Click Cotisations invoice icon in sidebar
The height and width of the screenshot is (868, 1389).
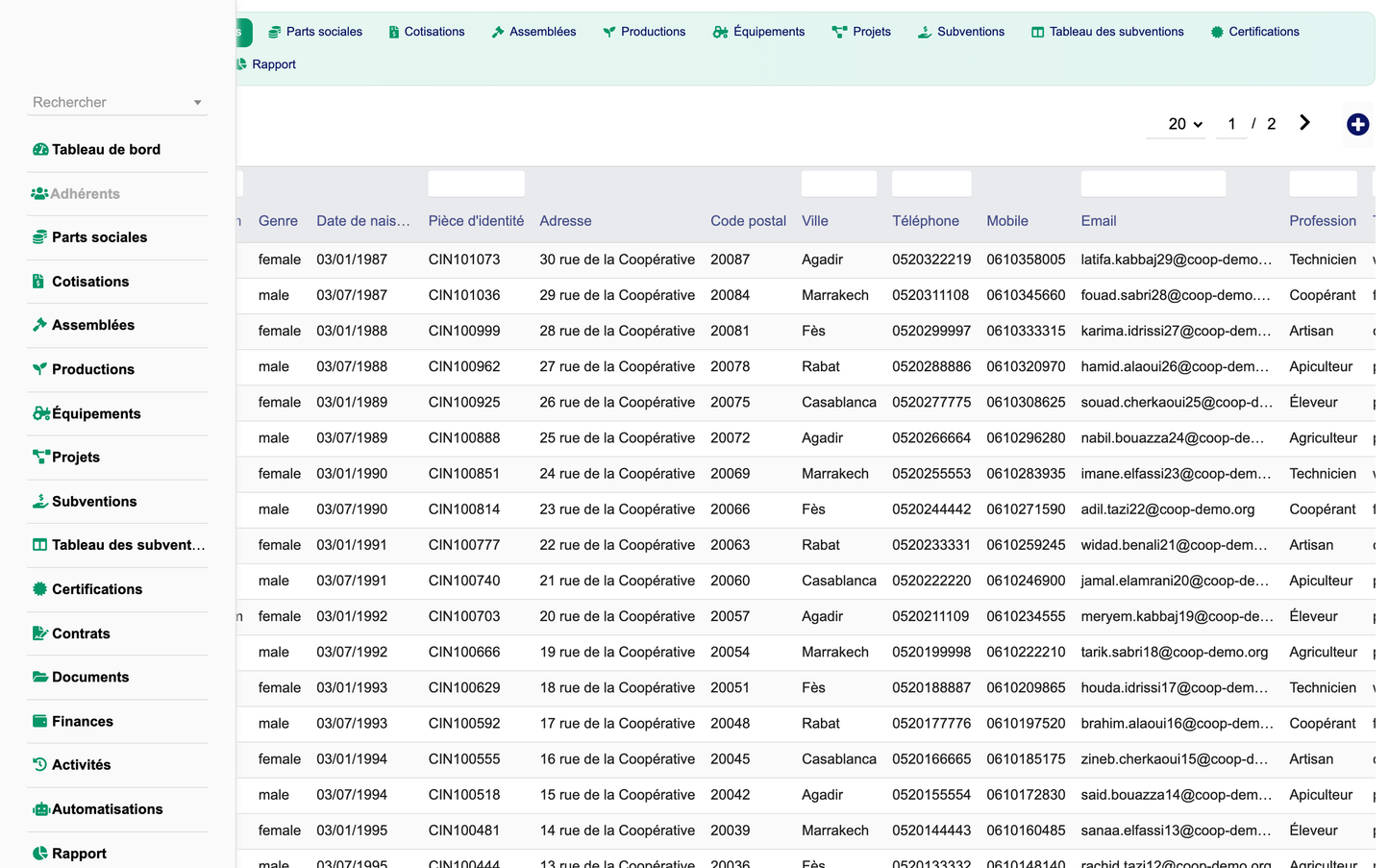click(x=38, y=282)
